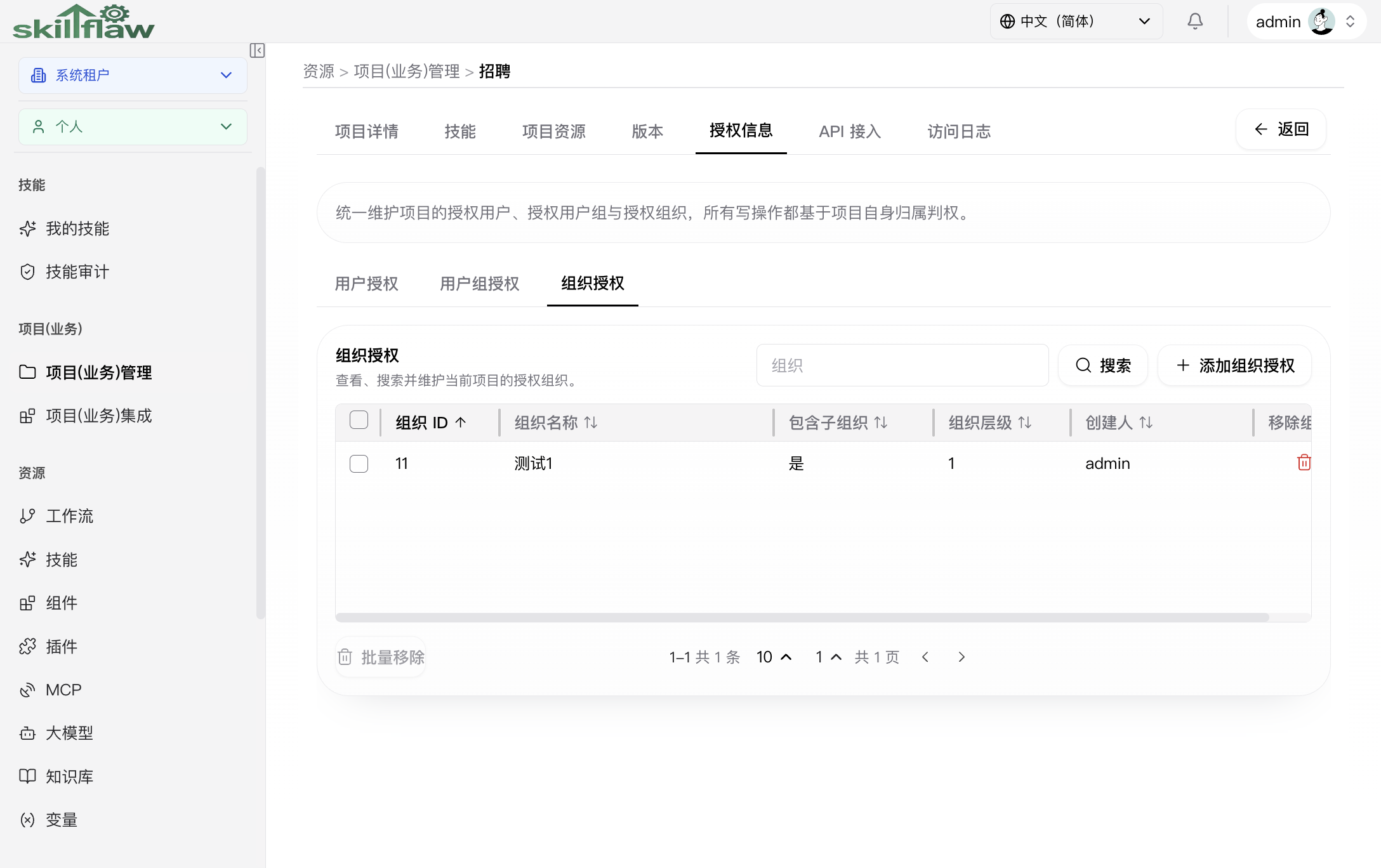
Task: Sort by 包含子组织 column
Action: tap(838, 423)
